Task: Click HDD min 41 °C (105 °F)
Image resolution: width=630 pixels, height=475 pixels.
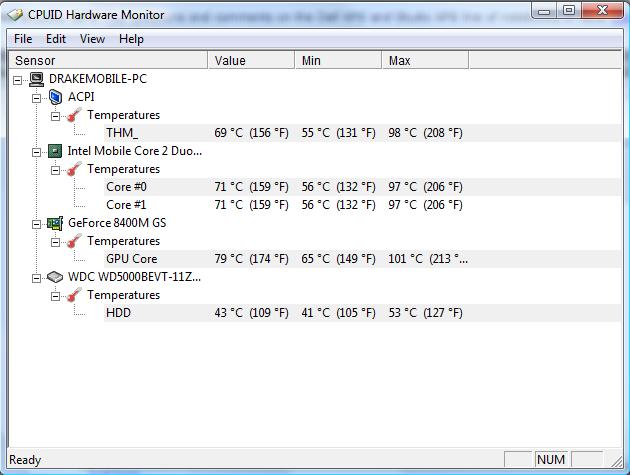Action: point(339,313)
